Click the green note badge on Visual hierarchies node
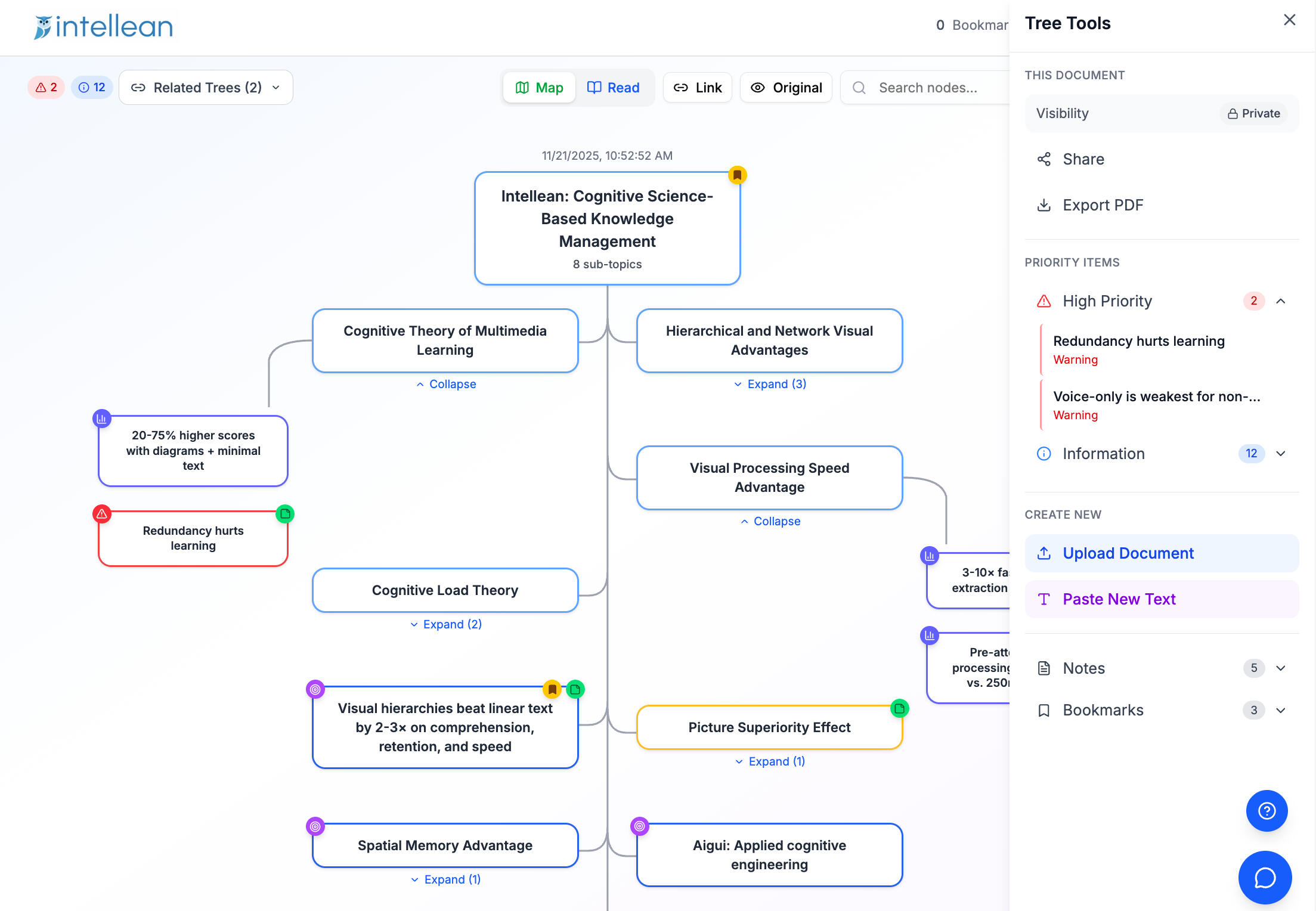The height and width of the screenshot is (911, 1316). pyautogui.click(x=575, y=689)
